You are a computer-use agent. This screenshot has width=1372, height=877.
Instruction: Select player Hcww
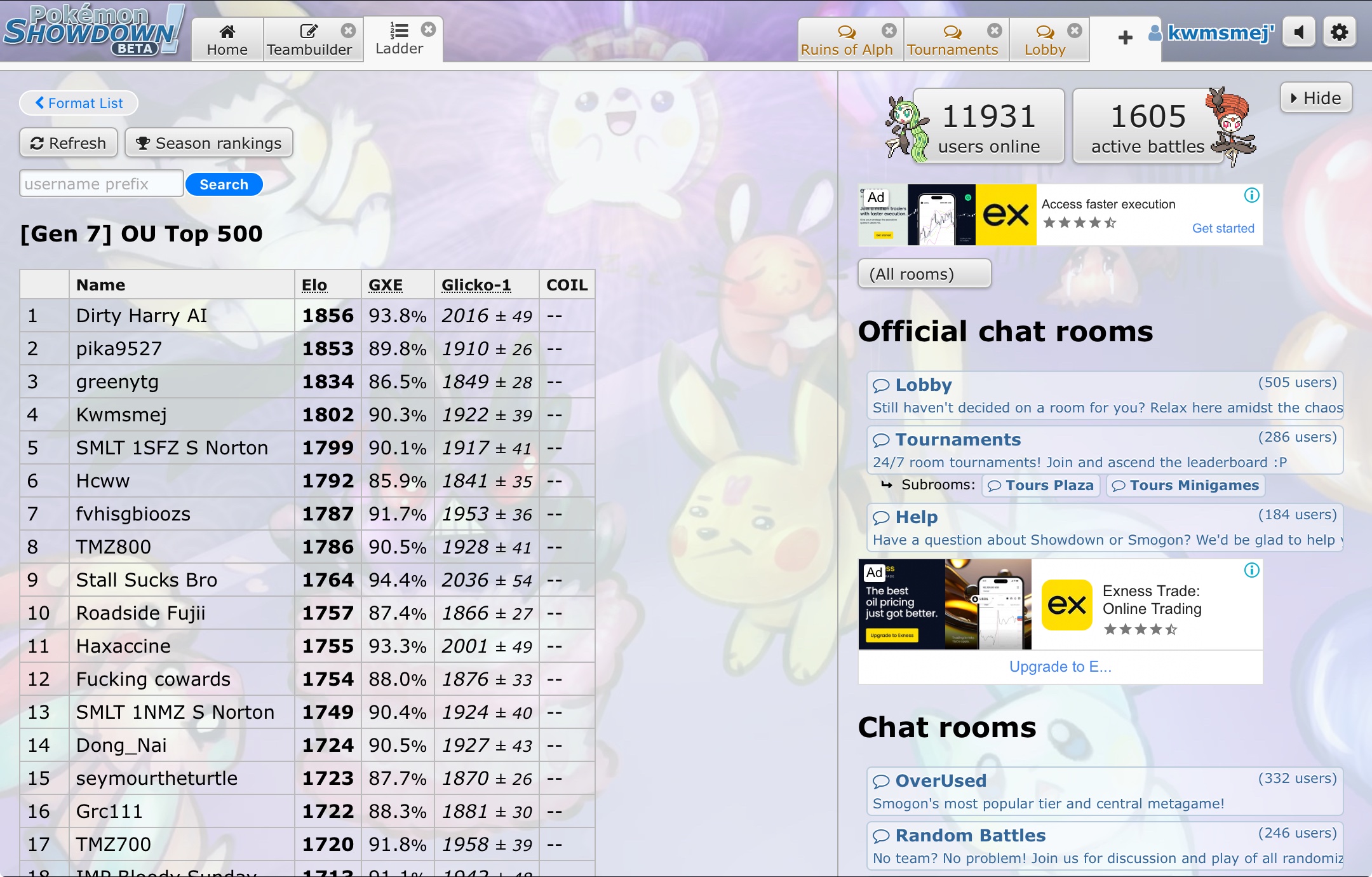point(103,480)
